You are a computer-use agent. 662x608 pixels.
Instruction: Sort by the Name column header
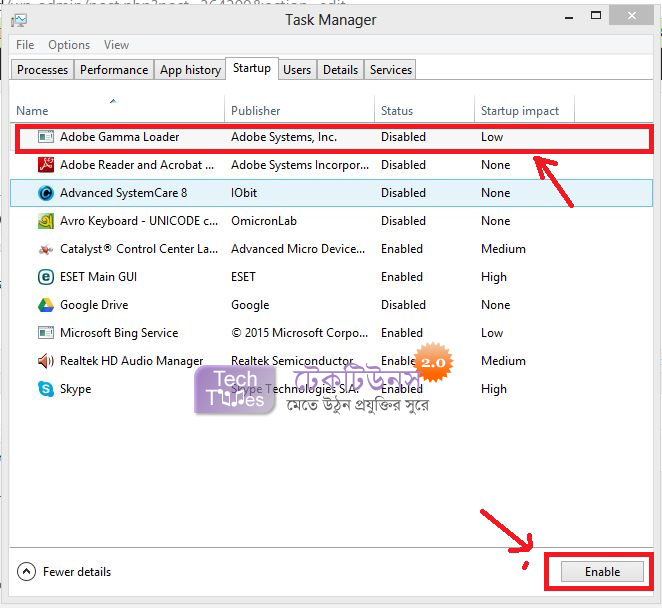pyautogui.click(x=117, y=111)
